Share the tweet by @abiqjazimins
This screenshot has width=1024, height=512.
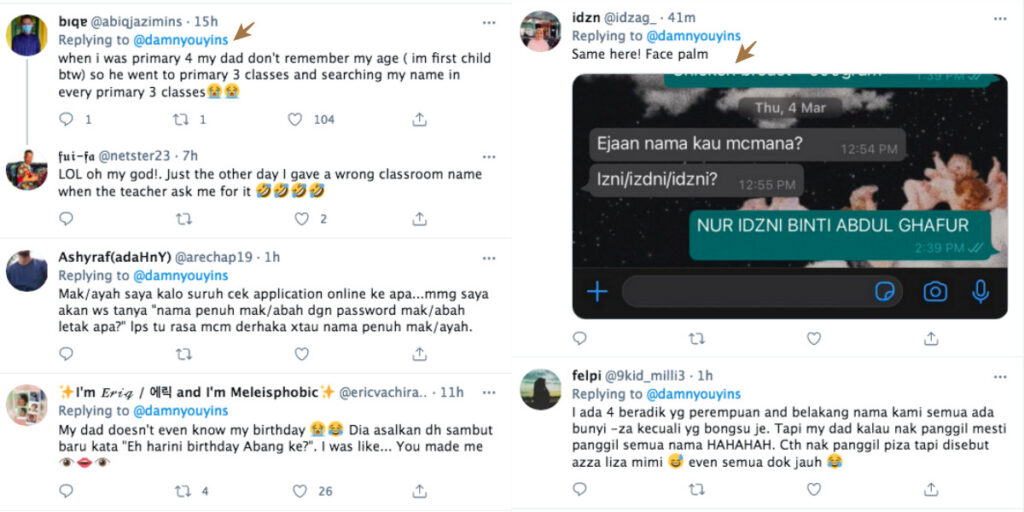pyautogui.click(x=419, y=119)
